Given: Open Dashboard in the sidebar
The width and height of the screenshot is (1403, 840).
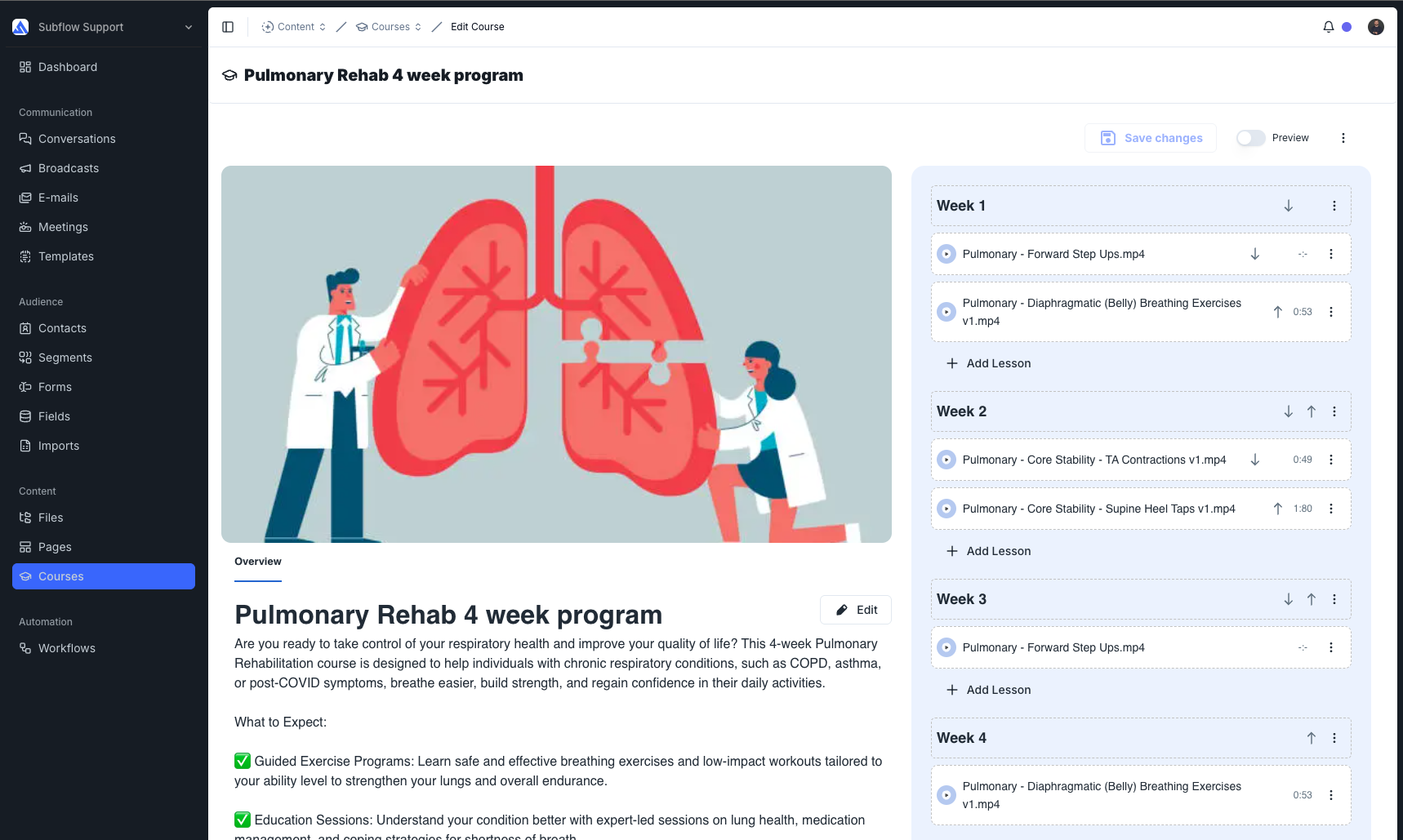Looking at the screenshot, I should [104, 67].
